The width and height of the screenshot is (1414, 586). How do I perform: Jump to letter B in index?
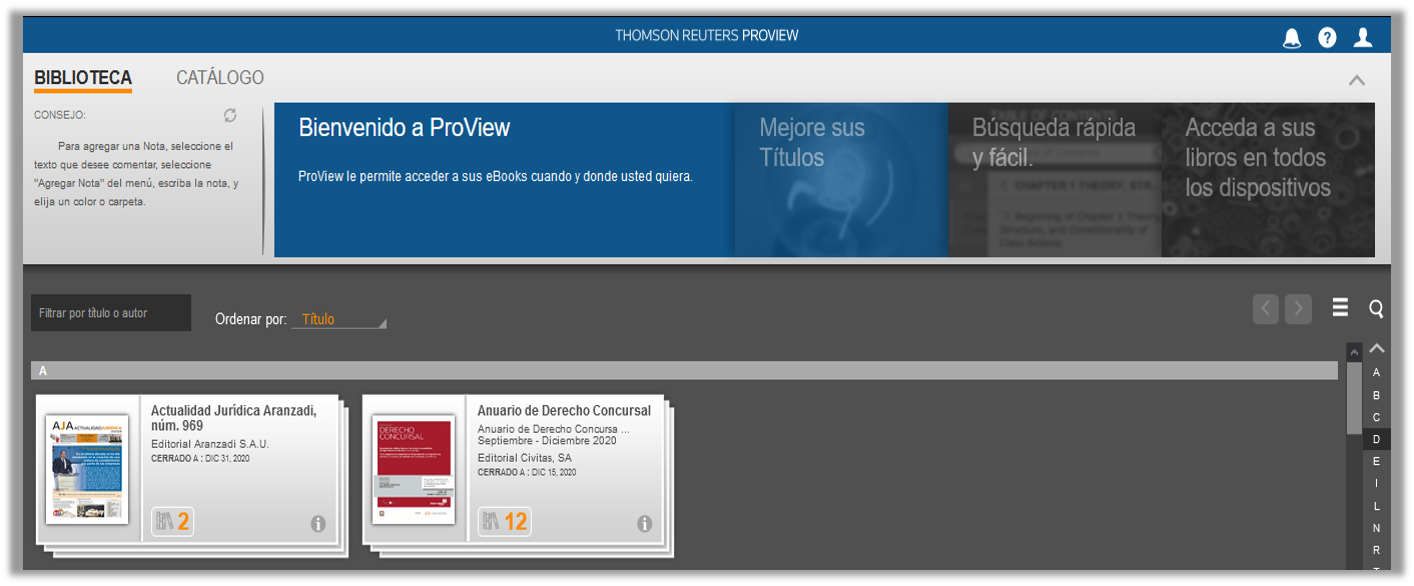(x=1376, y=395)
